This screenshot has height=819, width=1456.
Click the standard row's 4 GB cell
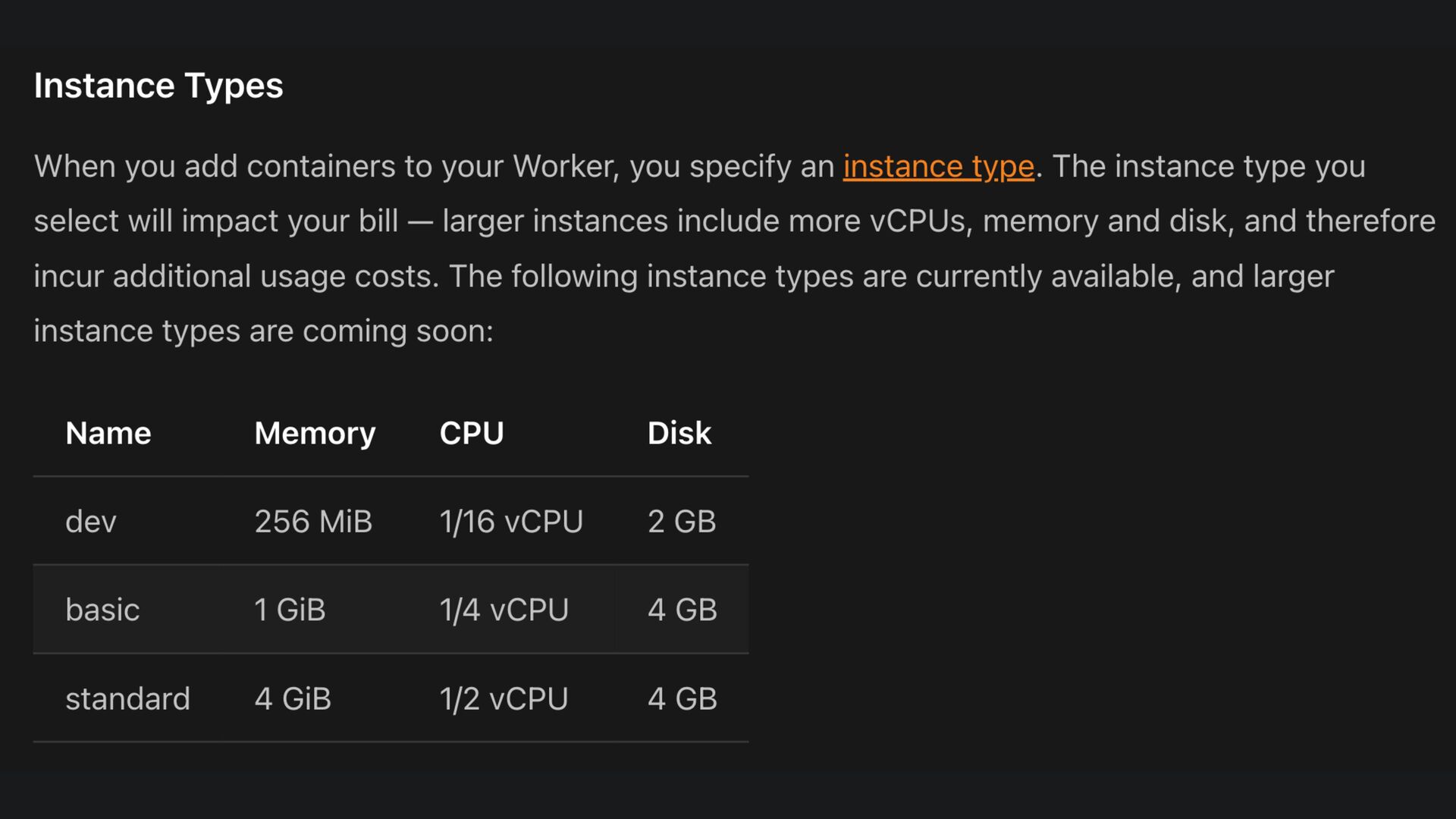(x=682, y=698)
